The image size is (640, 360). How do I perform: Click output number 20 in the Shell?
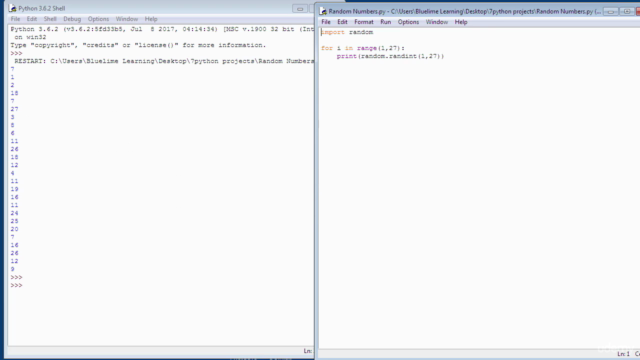click(14, 229)
